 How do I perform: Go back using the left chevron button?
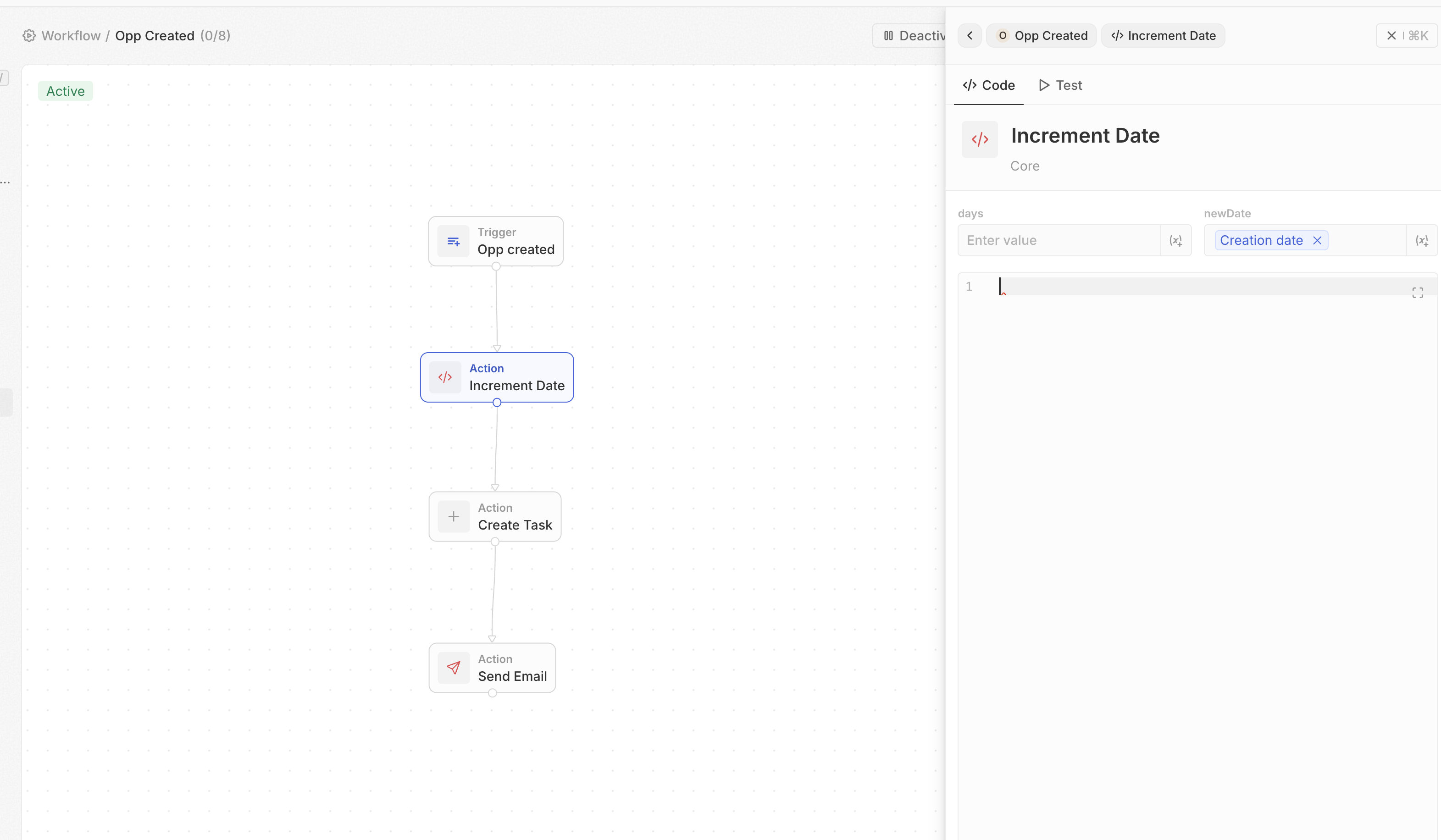click(x=970, y=36)
